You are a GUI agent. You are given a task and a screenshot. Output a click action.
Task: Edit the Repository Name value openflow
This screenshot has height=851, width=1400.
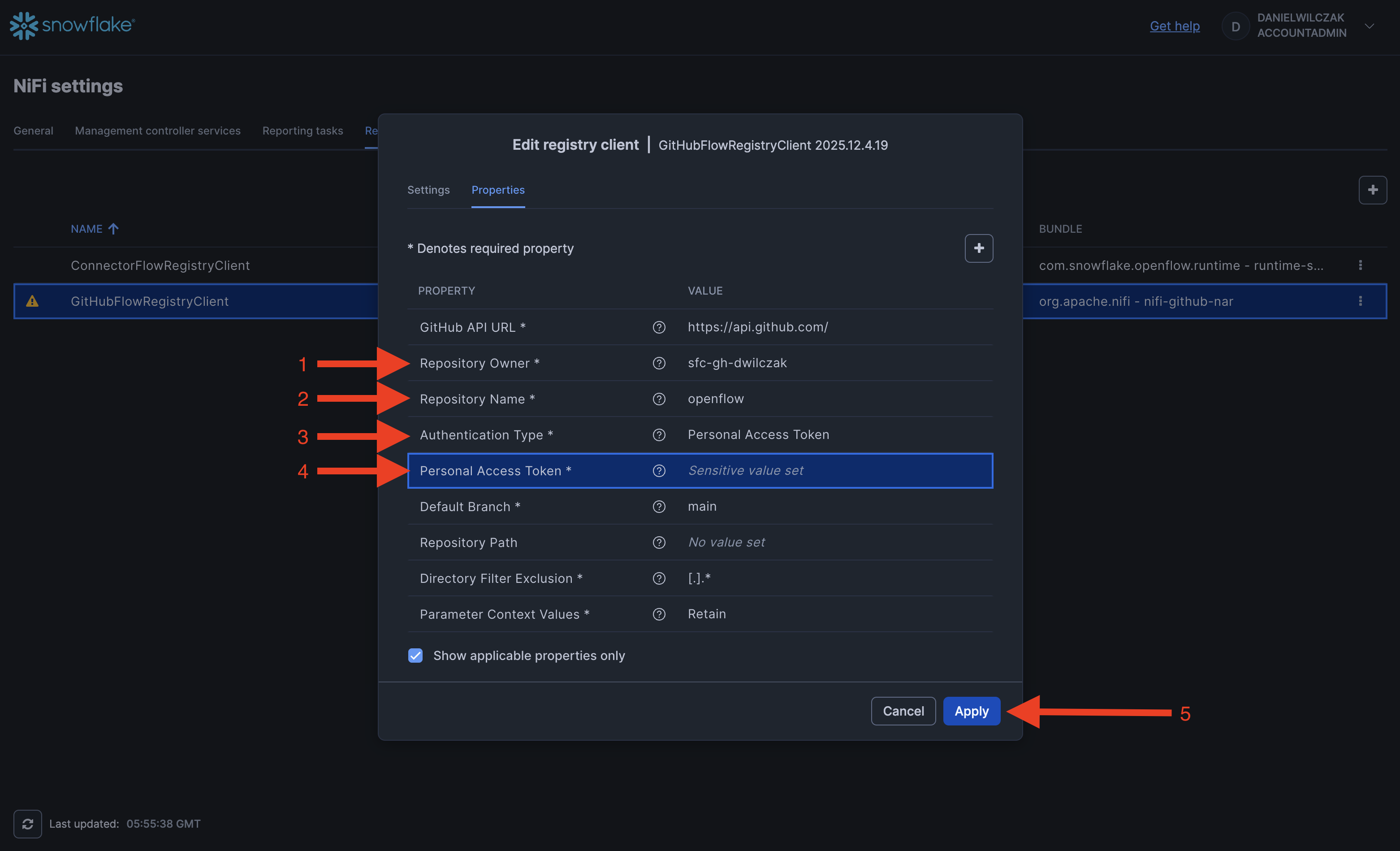[715, 399]
